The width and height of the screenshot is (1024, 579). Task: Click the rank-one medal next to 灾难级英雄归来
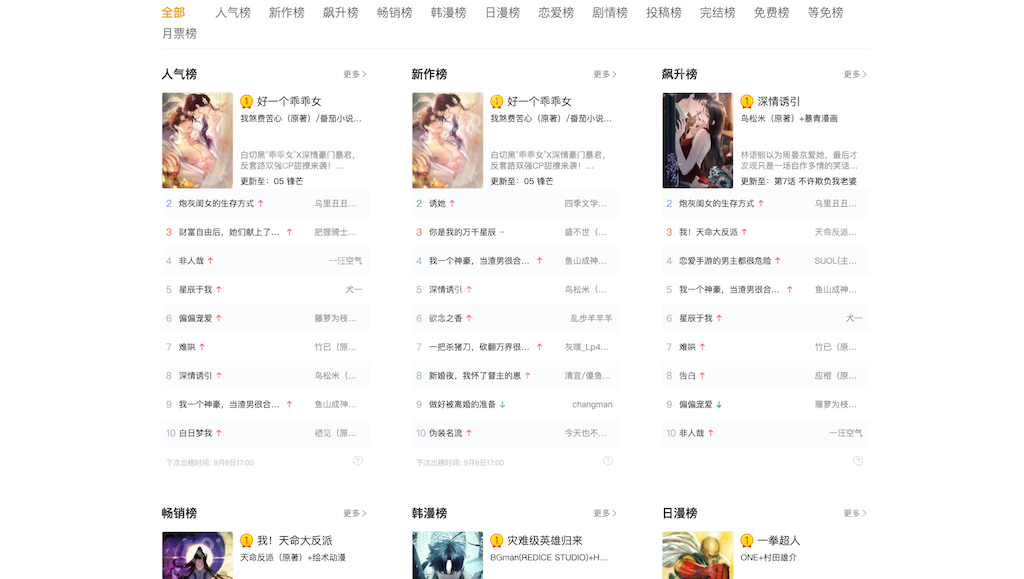point(496,541)
